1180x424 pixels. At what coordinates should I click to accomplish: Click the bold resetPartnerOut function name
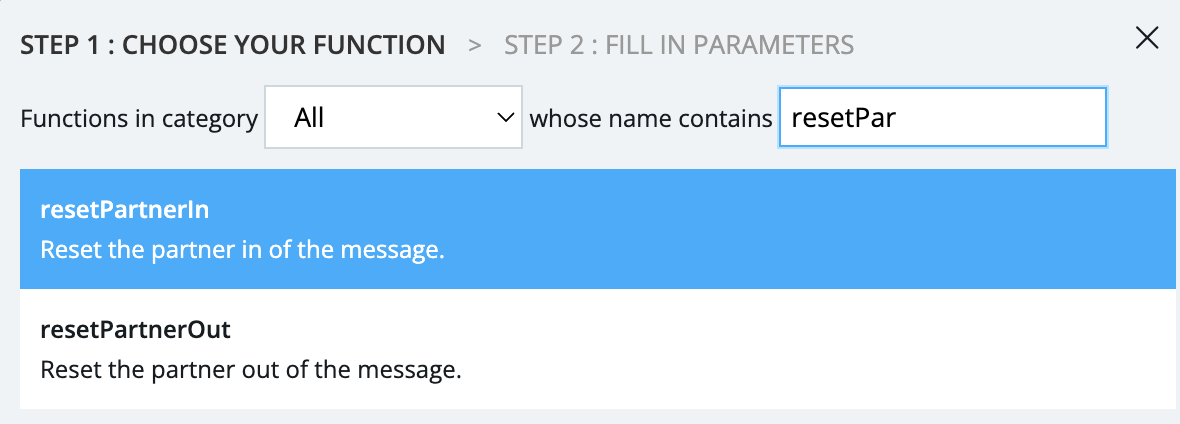coord(135,329)
